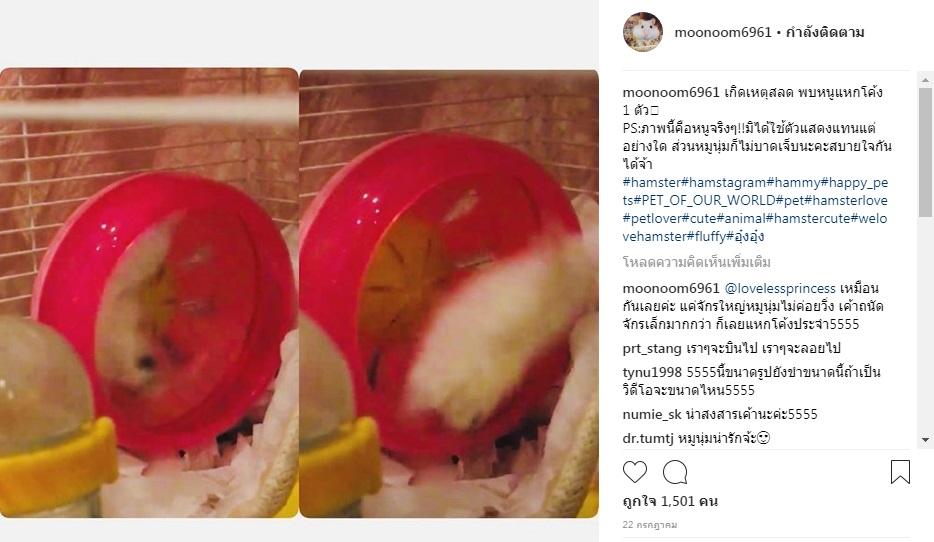Viewport: 934px width, 542px height.
Task: Open post date 22 กรกฎาคม
Action: coord(650,525)
